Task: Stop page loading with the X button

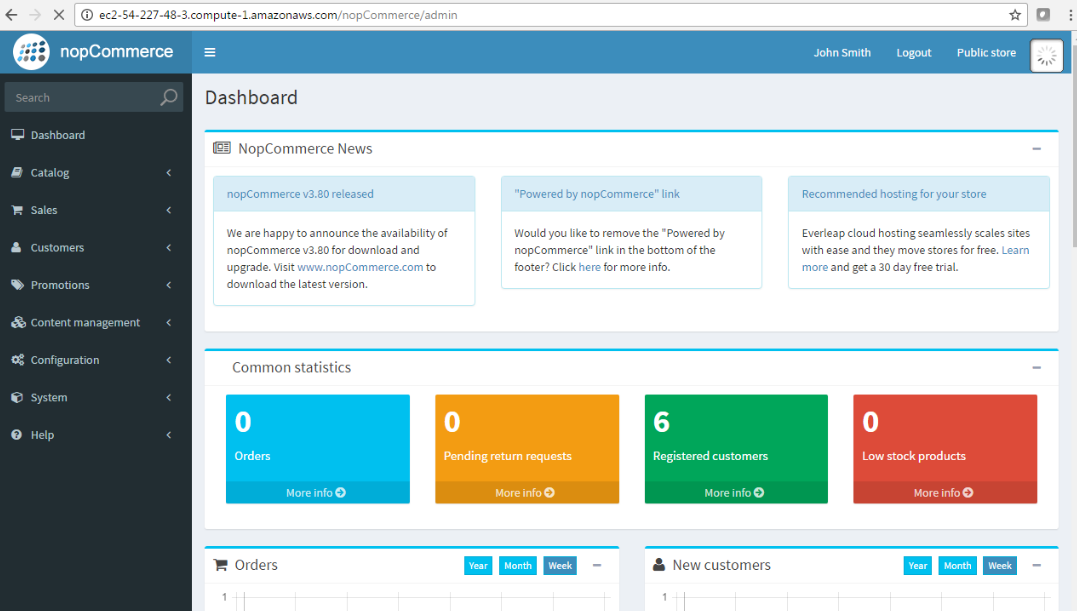Action: (58, 14)
